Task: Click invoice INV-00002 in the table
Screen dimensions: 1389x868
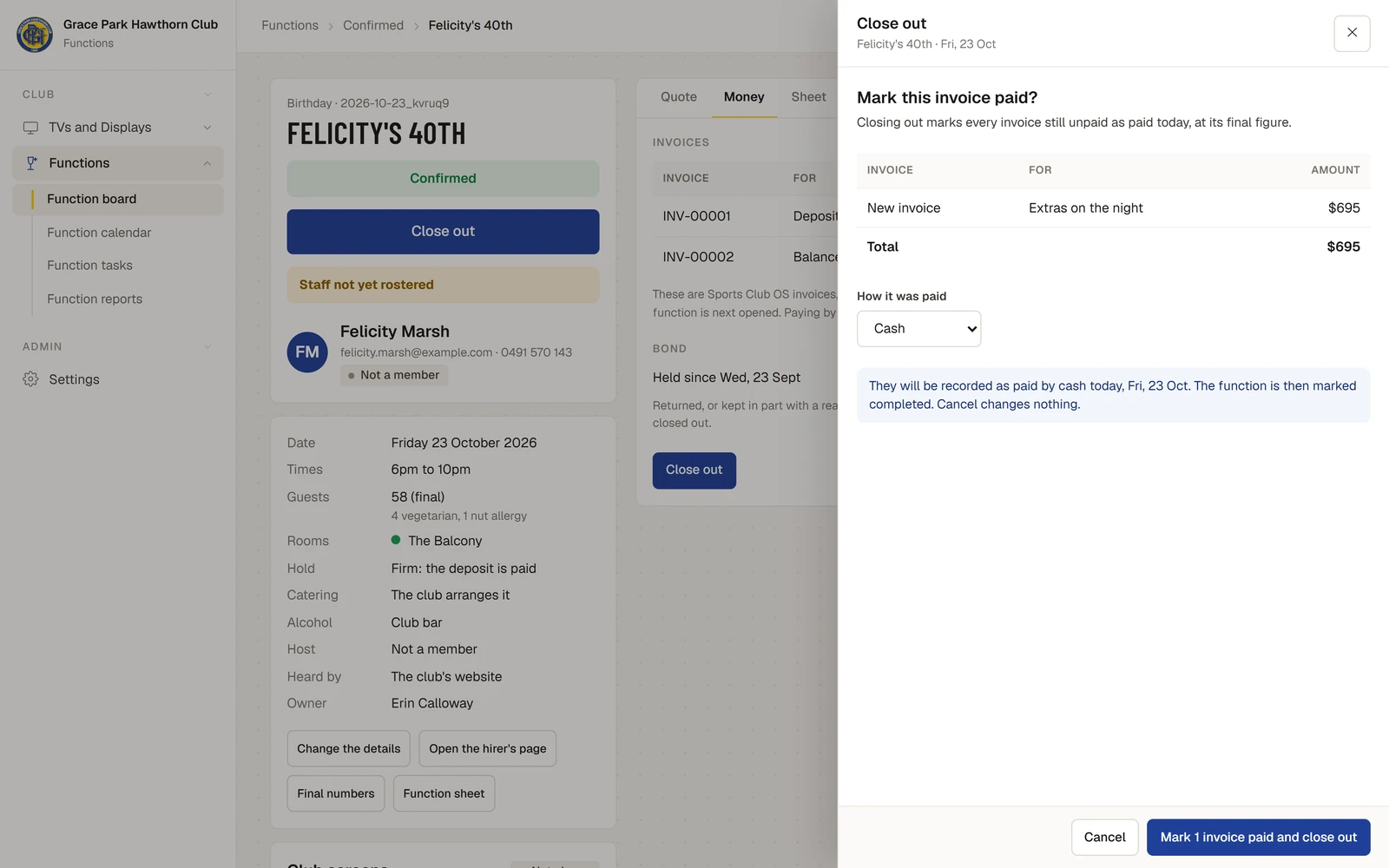Action: pos(698,257)
